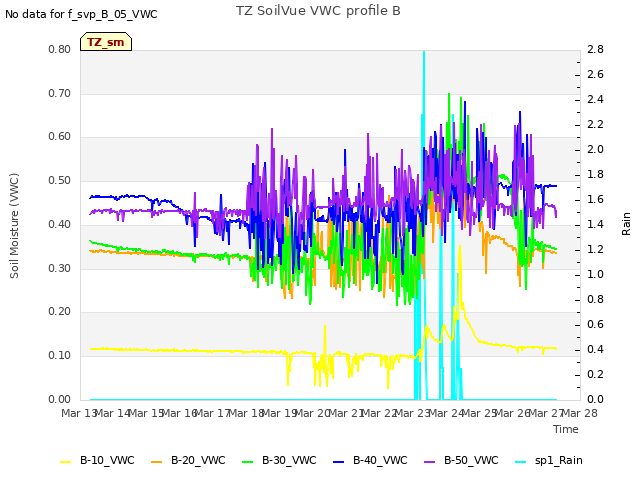Click the 0.8 rain axis tick label
The image size is (640, 480).
pyautogui.click(x=595, y=299)
